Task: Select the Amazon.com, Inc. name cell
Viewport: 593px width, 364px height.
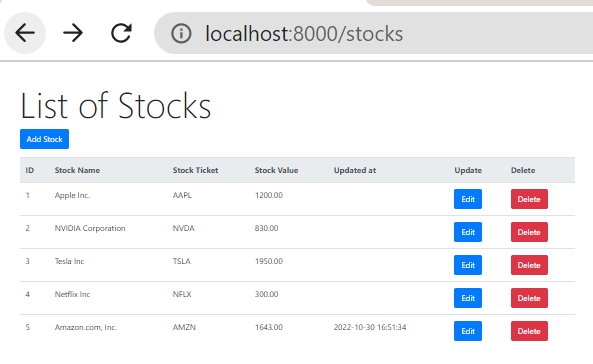Action: pos(85,327)
